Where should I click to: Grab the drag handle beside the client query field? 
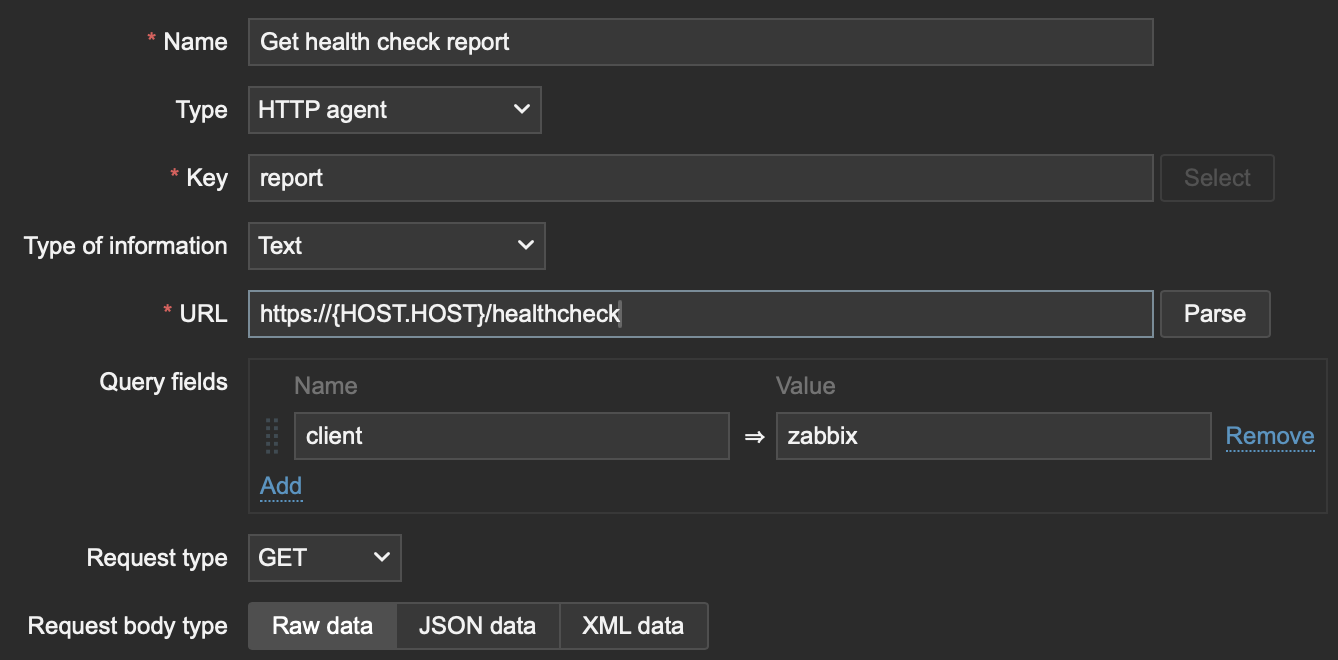click(272, 436)
